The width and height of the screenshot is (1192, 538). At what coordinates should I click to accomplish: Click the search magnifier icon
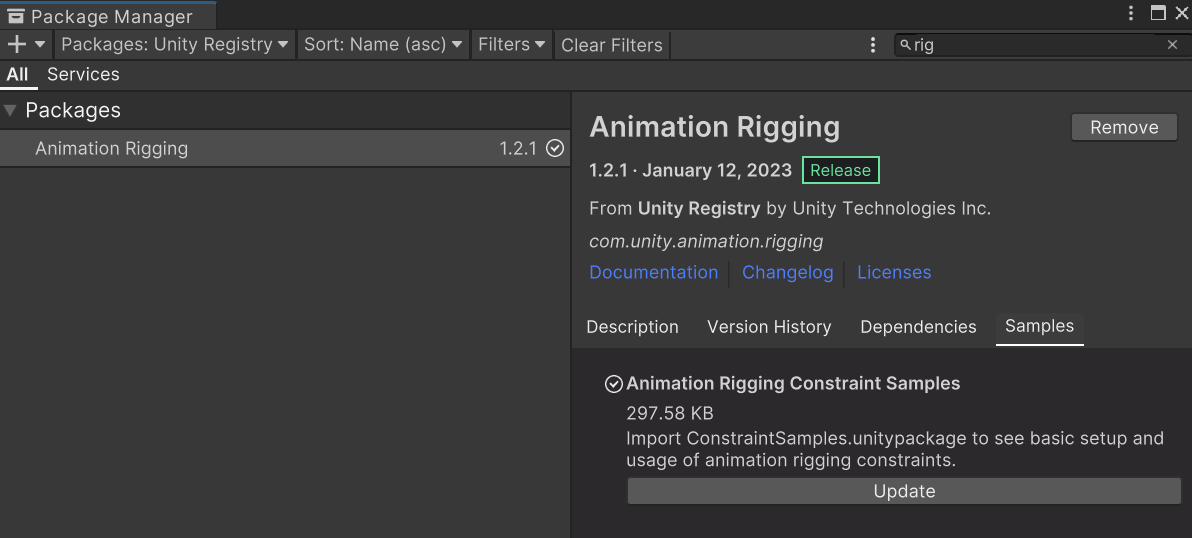(x=905, y=45)
